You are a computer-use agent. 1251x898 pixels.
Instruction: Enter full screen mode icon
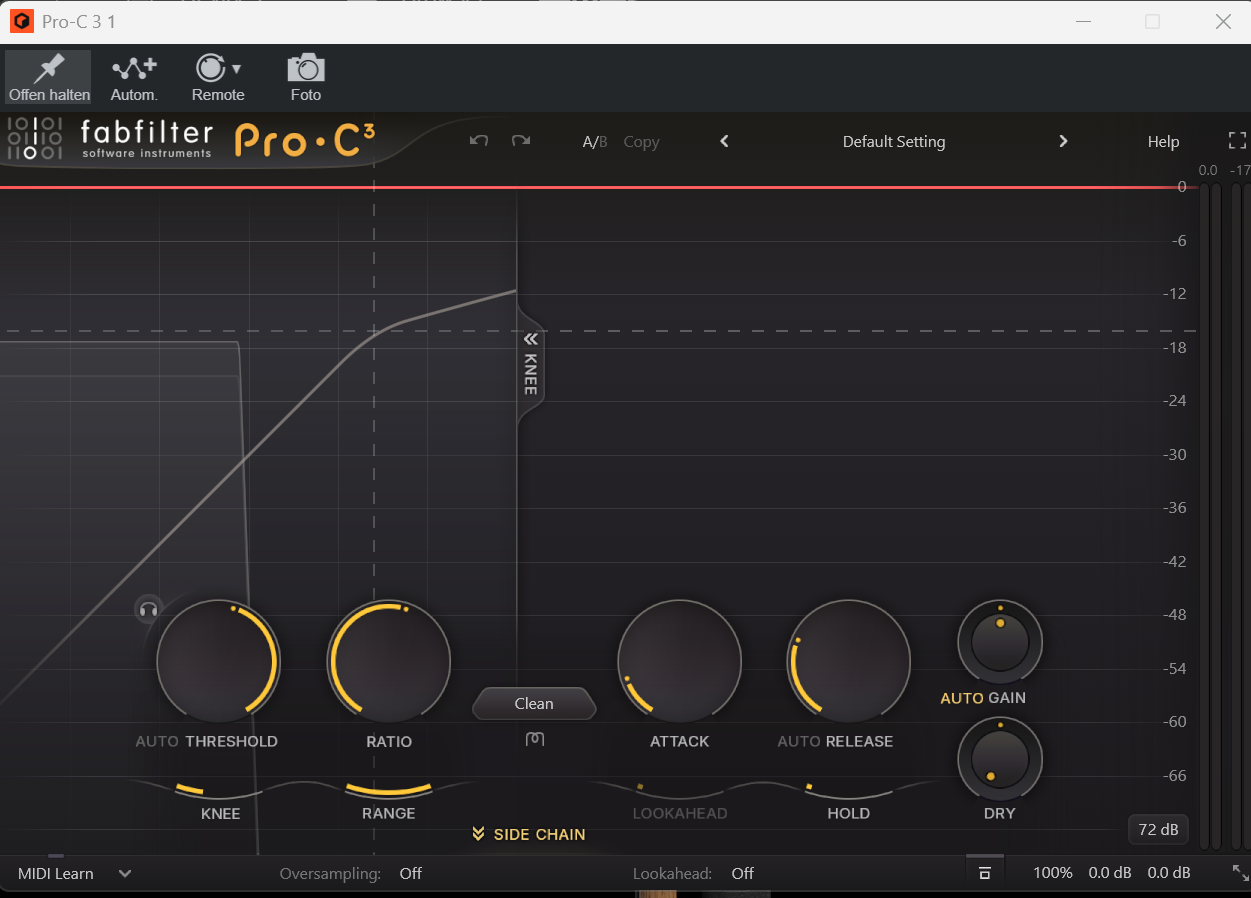coord(1237,141)
